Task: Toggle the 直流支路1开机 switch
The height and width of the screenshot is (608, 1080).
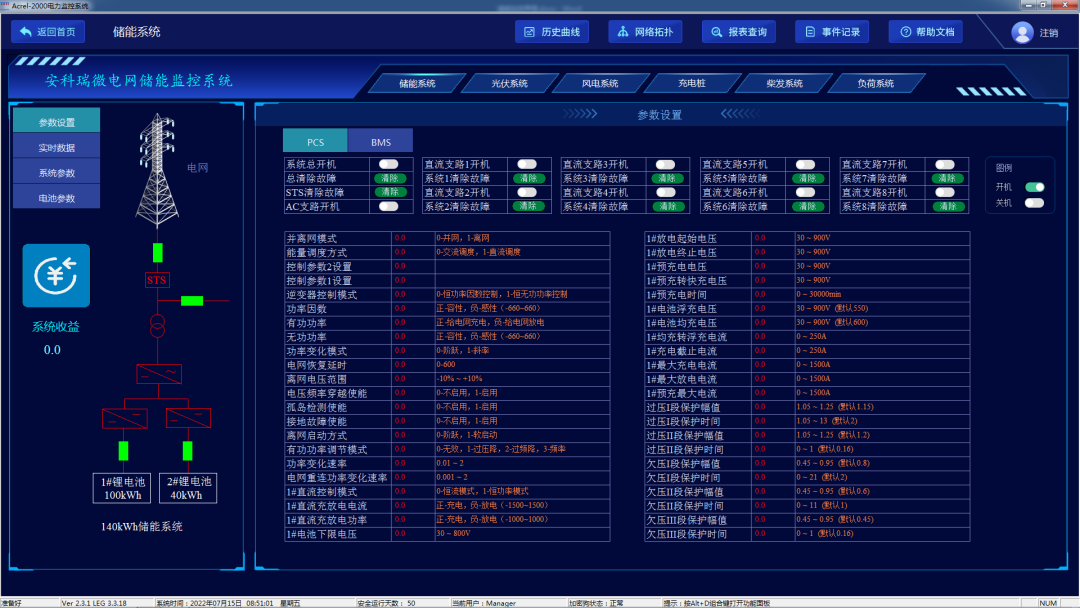Action: tap(526, 163)
